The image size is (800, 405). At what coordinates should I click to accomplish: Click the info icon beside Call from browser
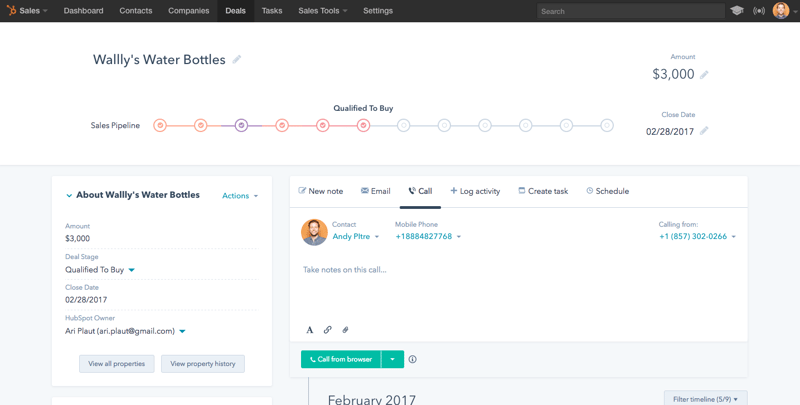tap(412, 359)
